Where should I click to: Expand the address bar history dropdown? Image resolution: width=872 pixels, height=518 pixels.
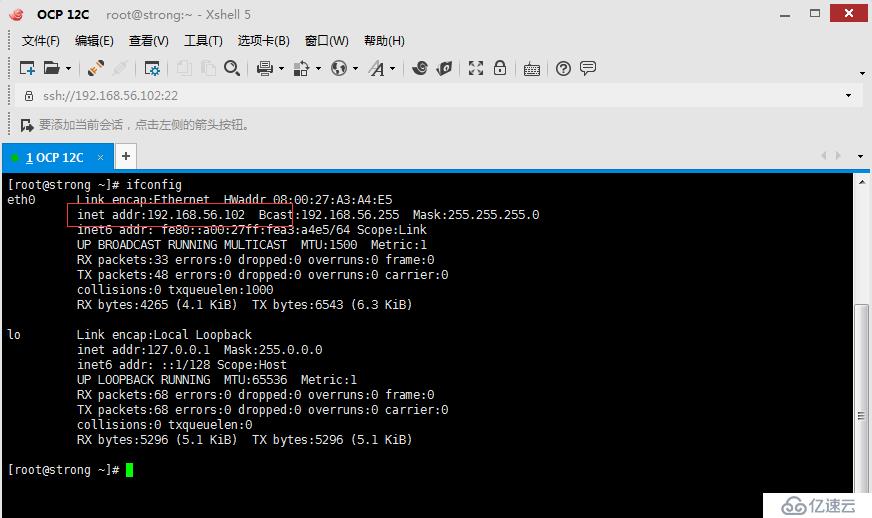coord(848,96)
